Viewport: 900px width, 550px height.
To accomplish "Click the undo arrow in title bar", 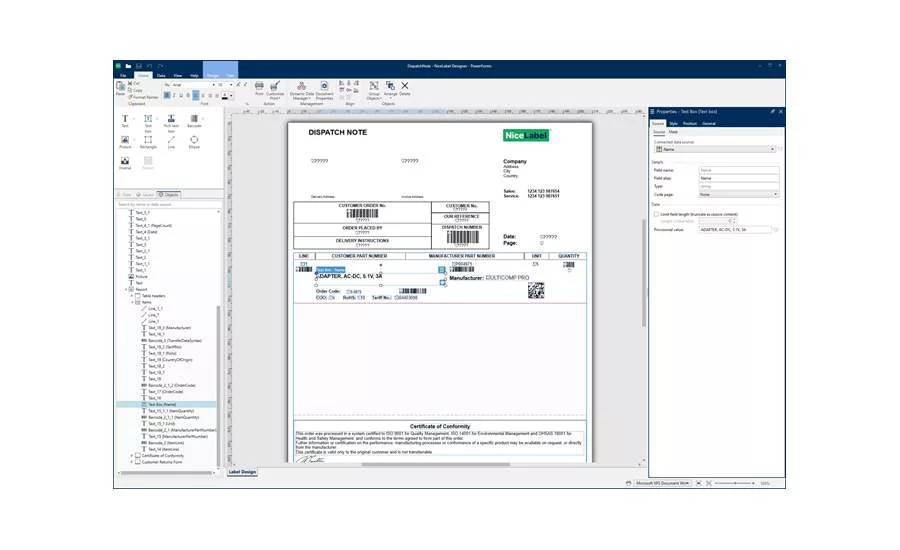I will tap(149, 66).
